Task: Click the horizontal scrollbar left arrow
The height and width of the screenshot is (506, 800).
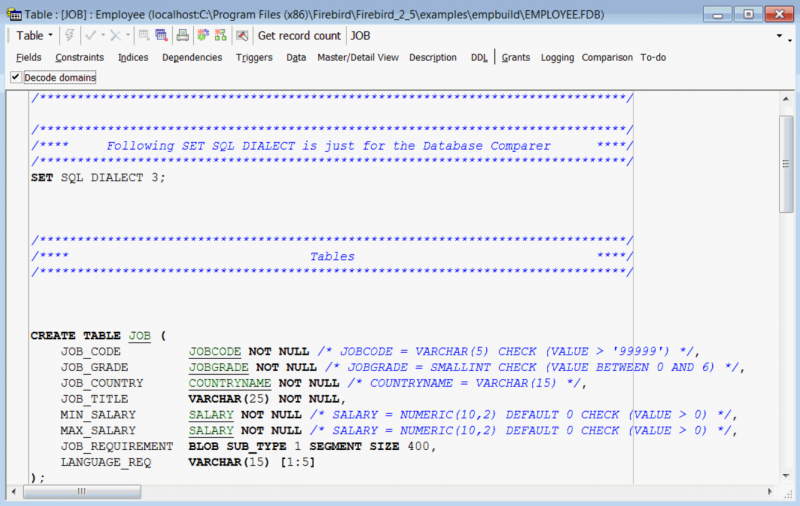Action: [x=14, y=492]
